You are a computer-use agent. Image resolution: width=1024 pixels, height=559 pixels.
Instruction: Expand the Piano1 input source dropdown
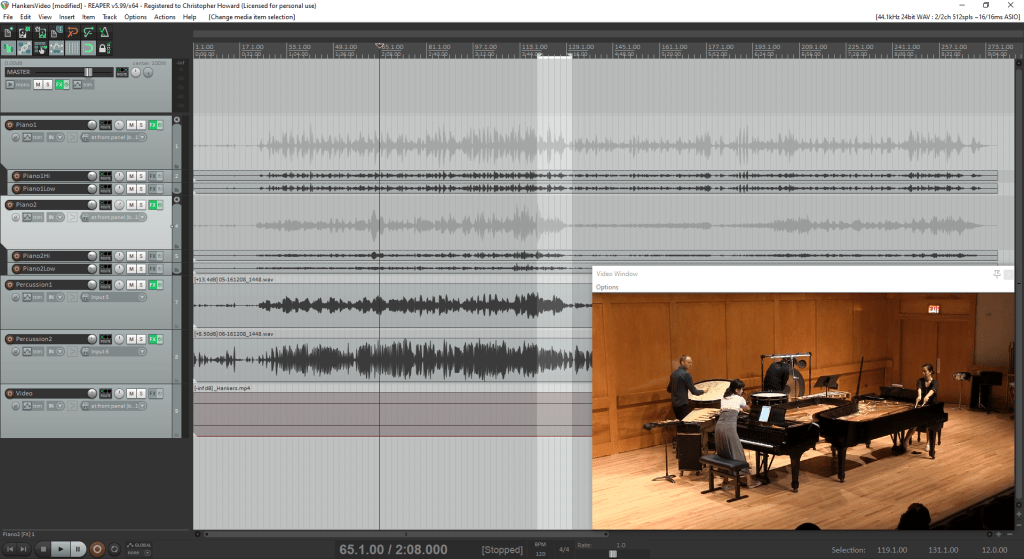[114, 137]
